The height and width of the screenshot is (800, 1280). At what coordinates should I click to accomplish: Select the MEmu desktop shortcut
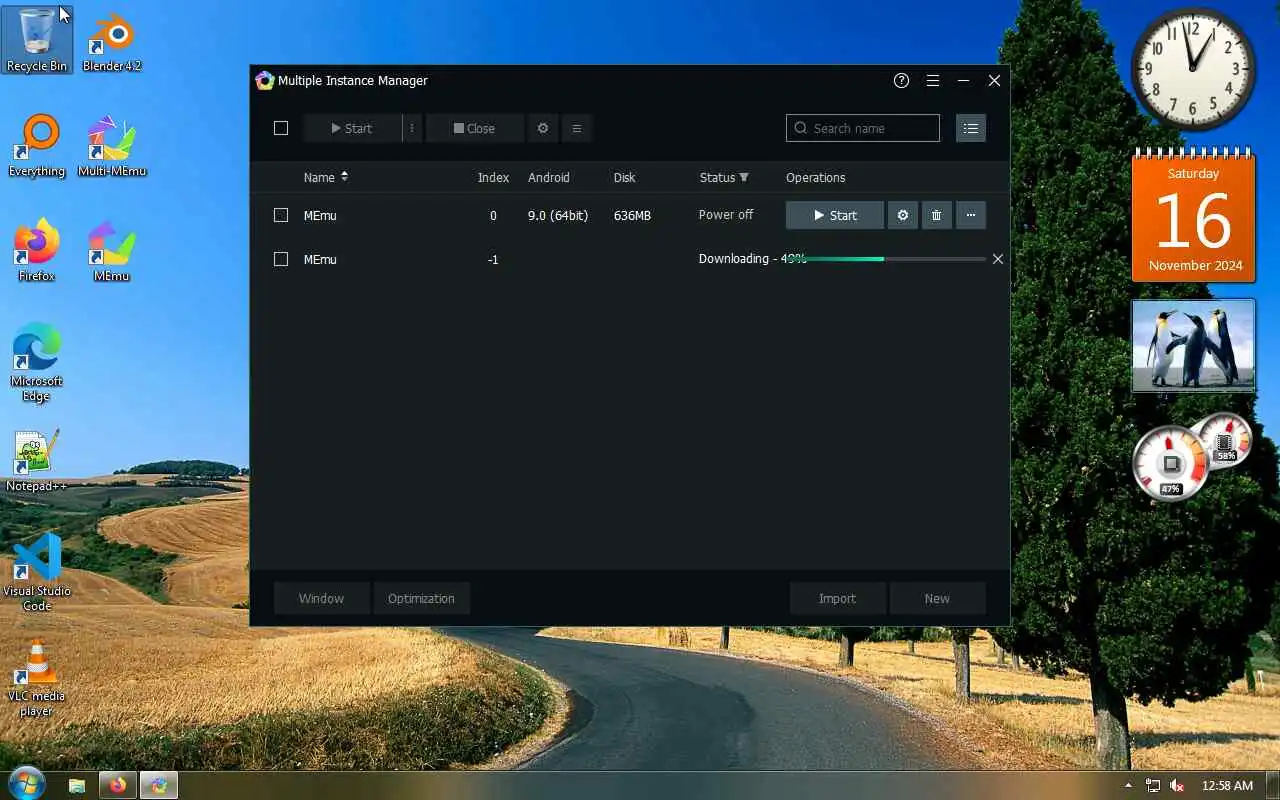111,251
